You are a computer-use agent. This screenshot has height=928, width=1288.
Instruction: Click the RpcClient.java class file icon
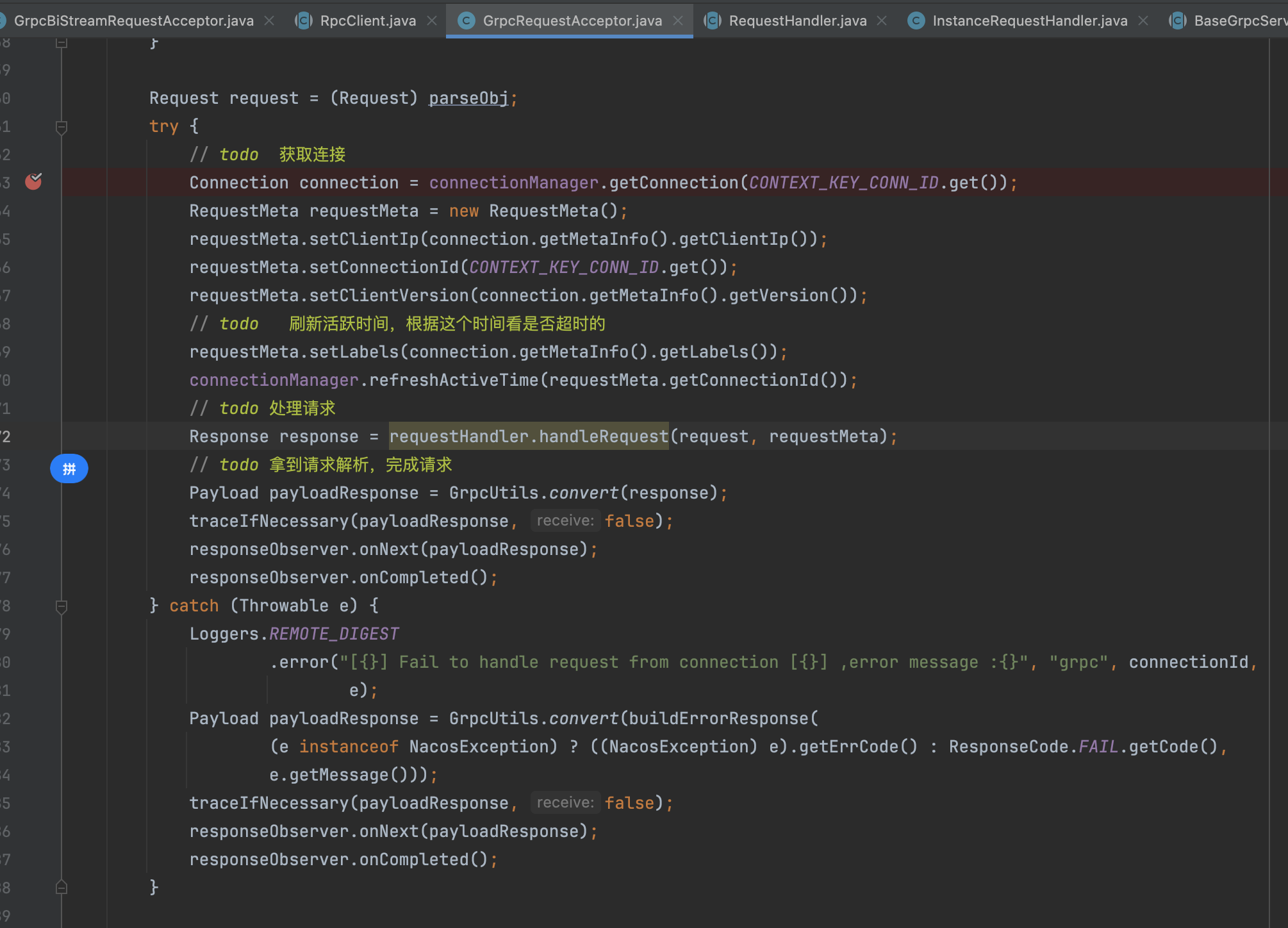(x=304, y=21)
